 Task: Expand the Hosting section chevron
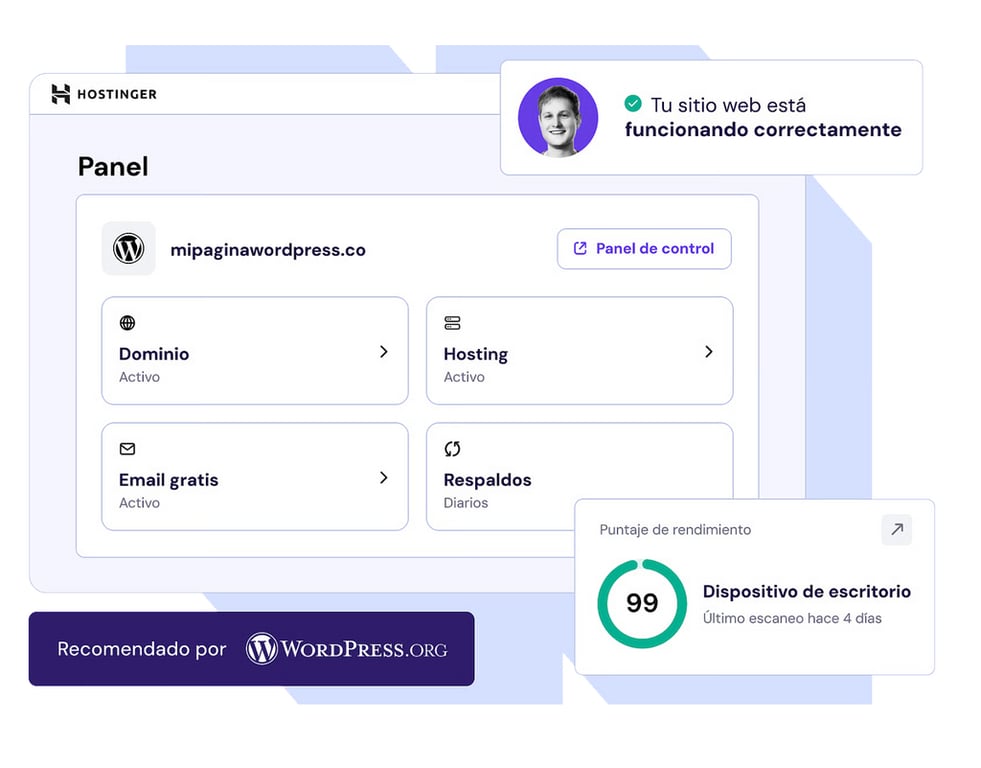coord(709,352)
